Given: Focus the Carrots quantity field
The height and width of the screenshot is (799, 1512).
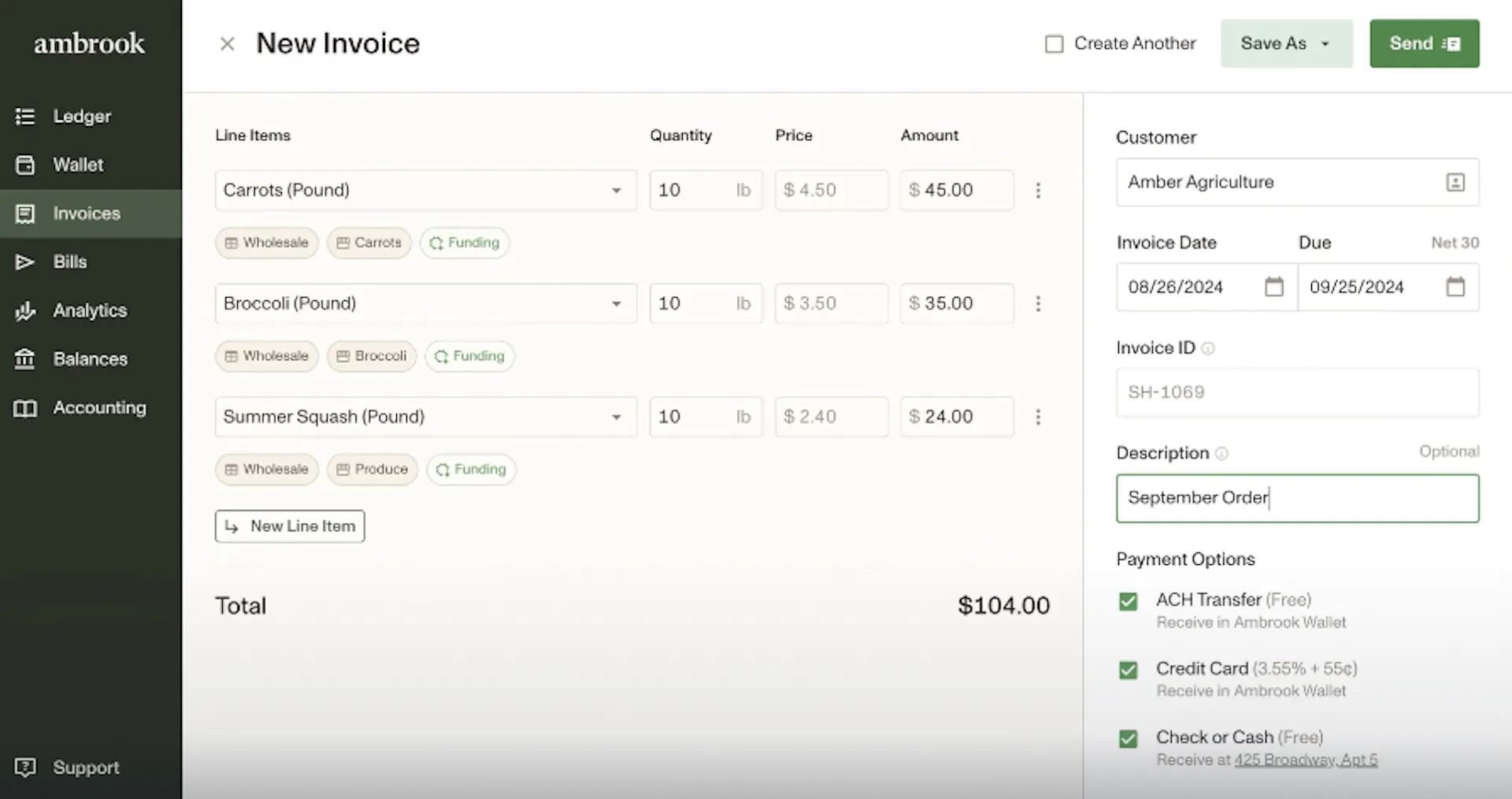Looking at the screenshot, I should 706,191.
